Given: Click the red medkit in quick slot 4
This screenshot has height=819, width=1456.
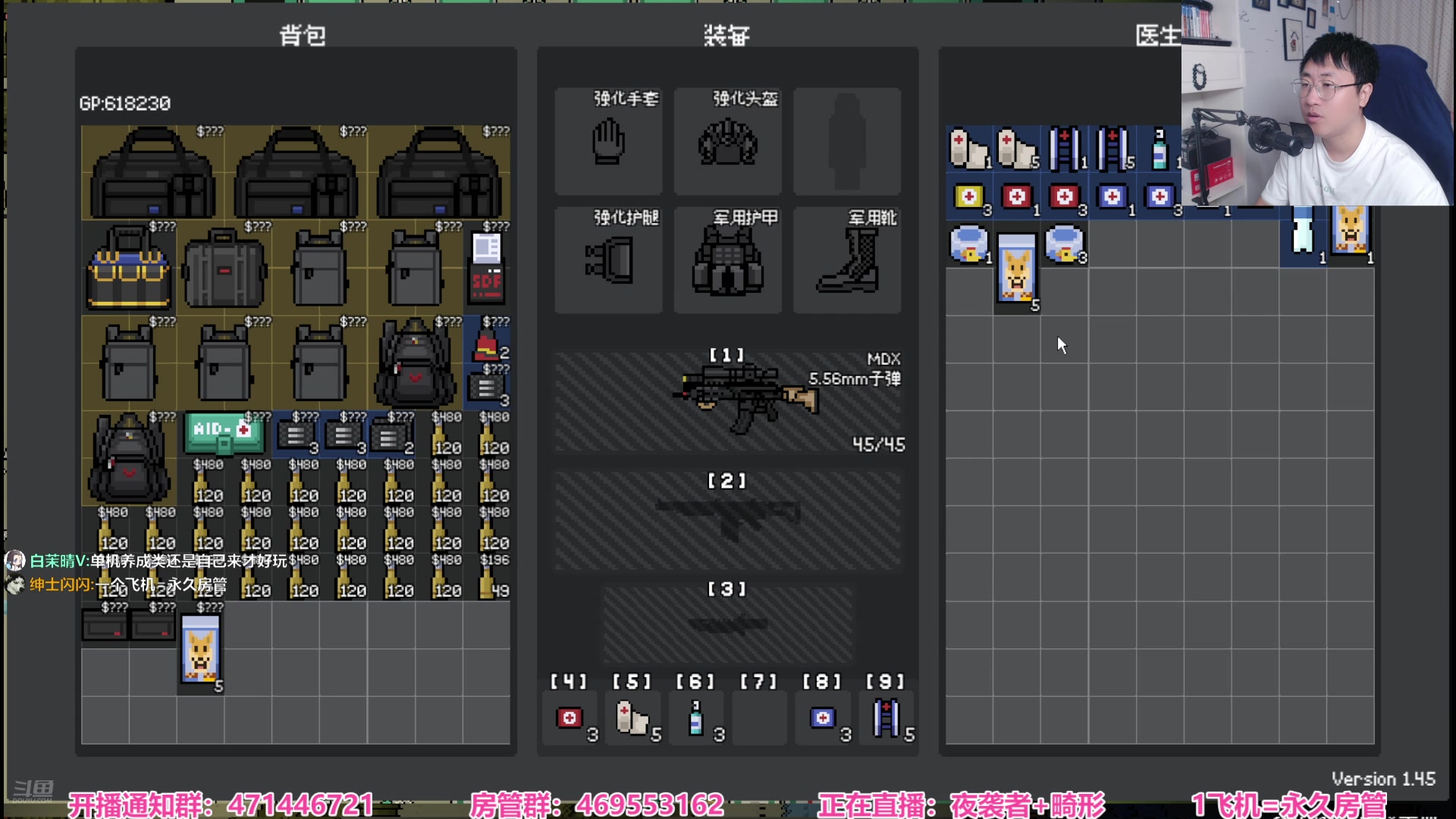Looking at the screenshot, I should click(x=570, y=718).
